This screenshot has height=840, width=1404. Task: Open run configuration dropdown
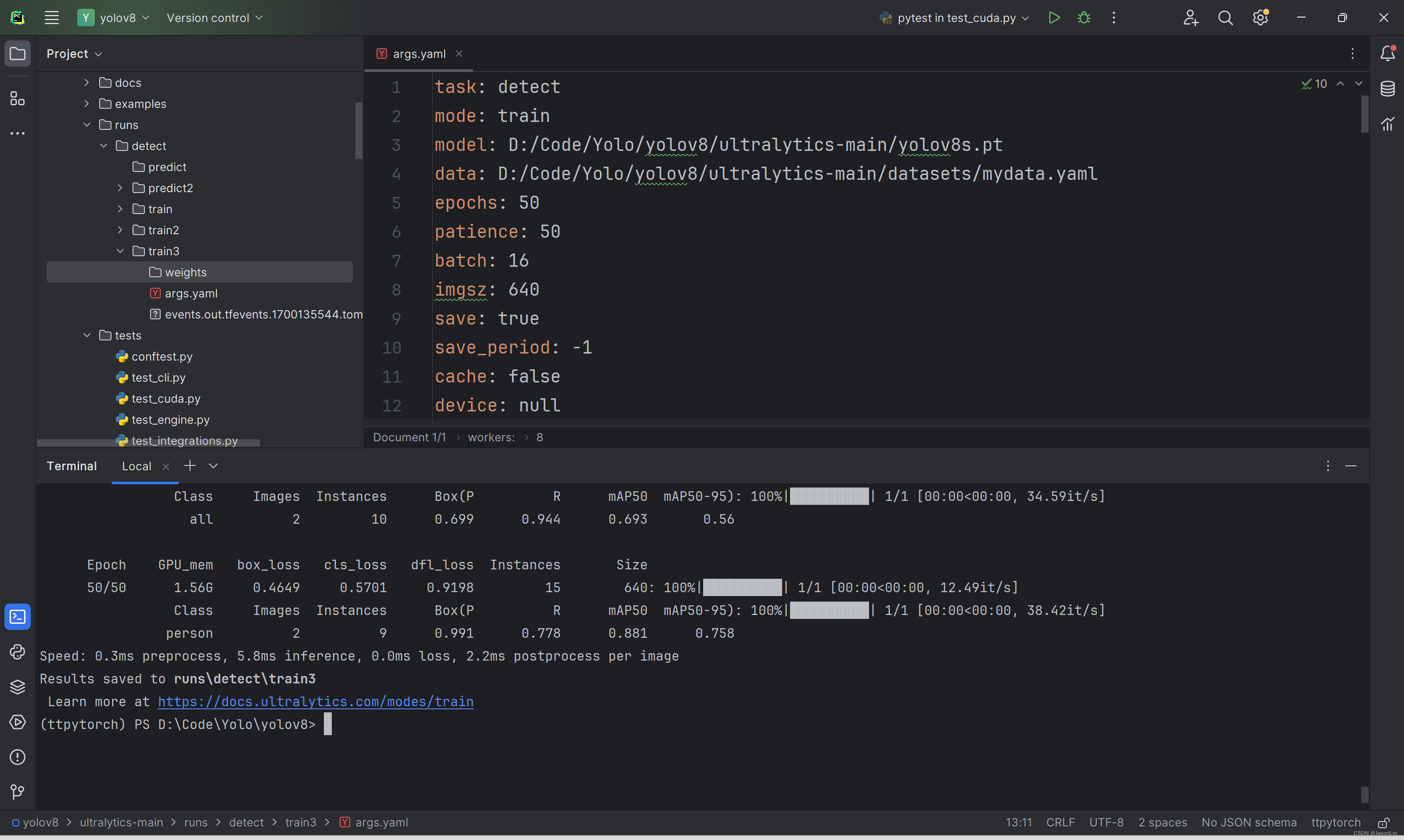click(x=955, y=18)
